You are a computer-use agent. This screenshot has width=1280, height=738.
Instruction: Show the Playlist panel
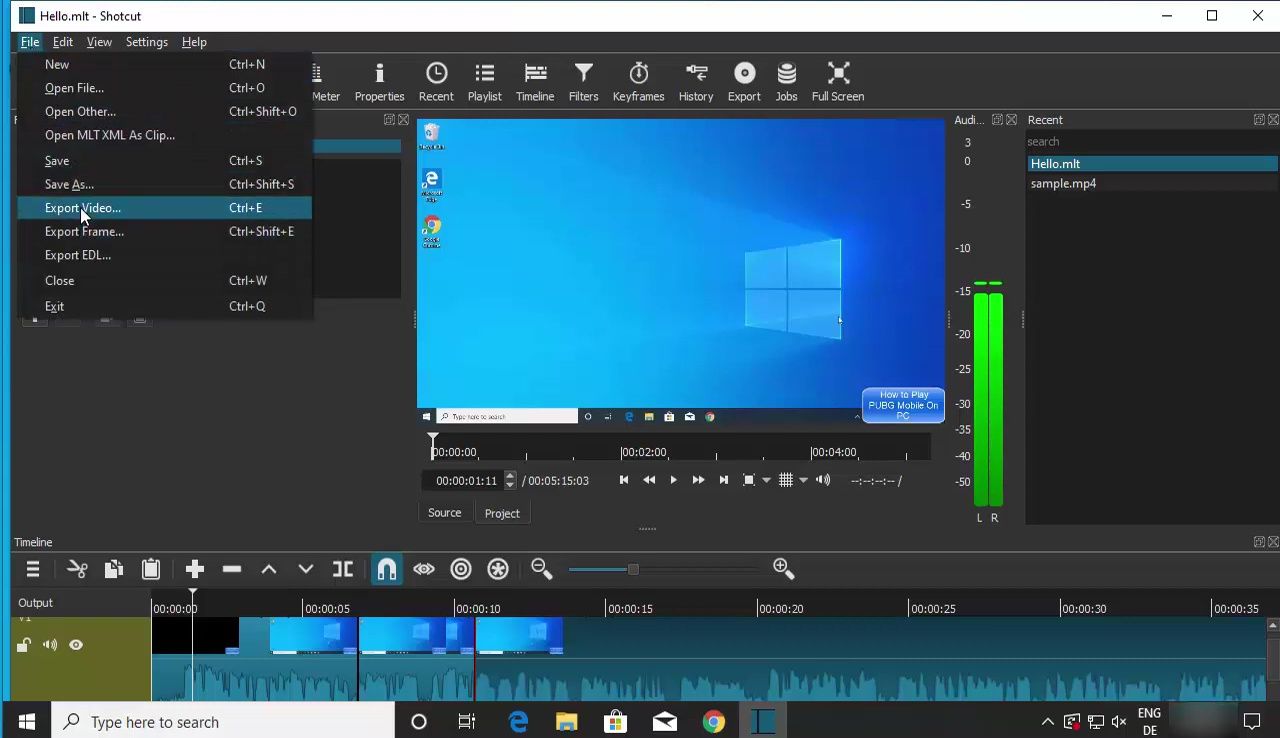click(x=485, y=82)
